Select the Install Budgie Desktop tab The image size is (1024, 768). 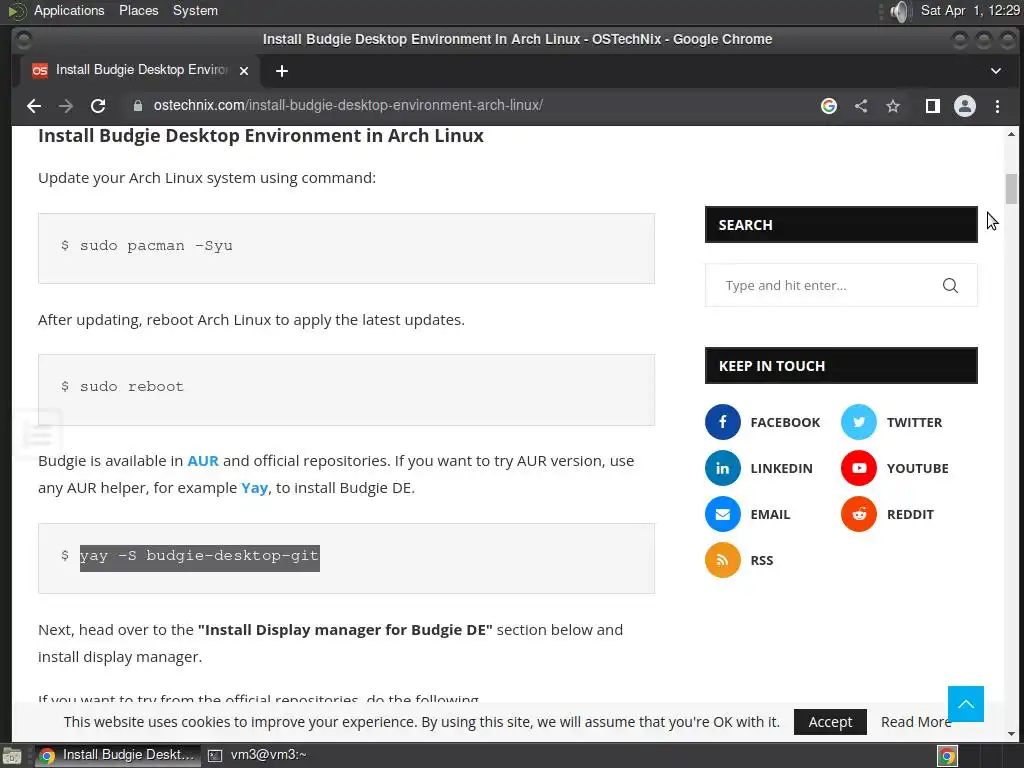pyautogui.click(x=140, y=70)
